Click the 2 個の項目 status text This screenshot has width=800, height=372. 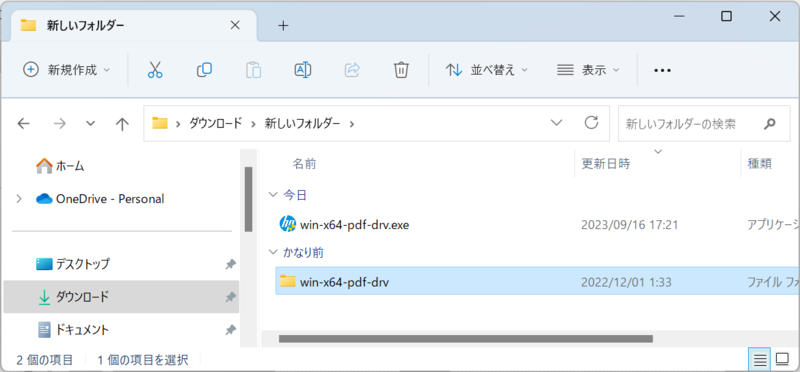click(x=44, y=360)
